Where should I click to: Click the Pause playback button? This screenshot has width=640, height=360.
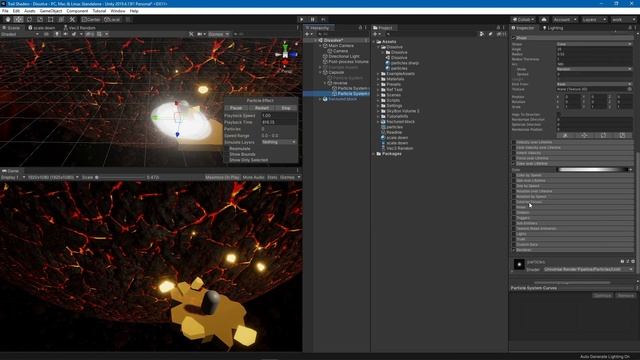tap(313, 19)
